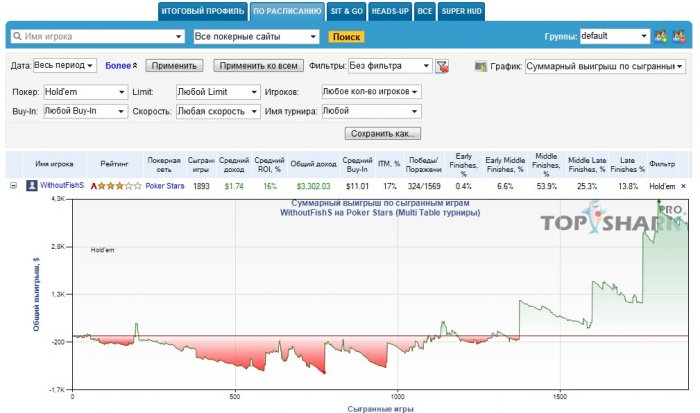
Task: Open the poker sites dropdown
Action: coord(256,36)
